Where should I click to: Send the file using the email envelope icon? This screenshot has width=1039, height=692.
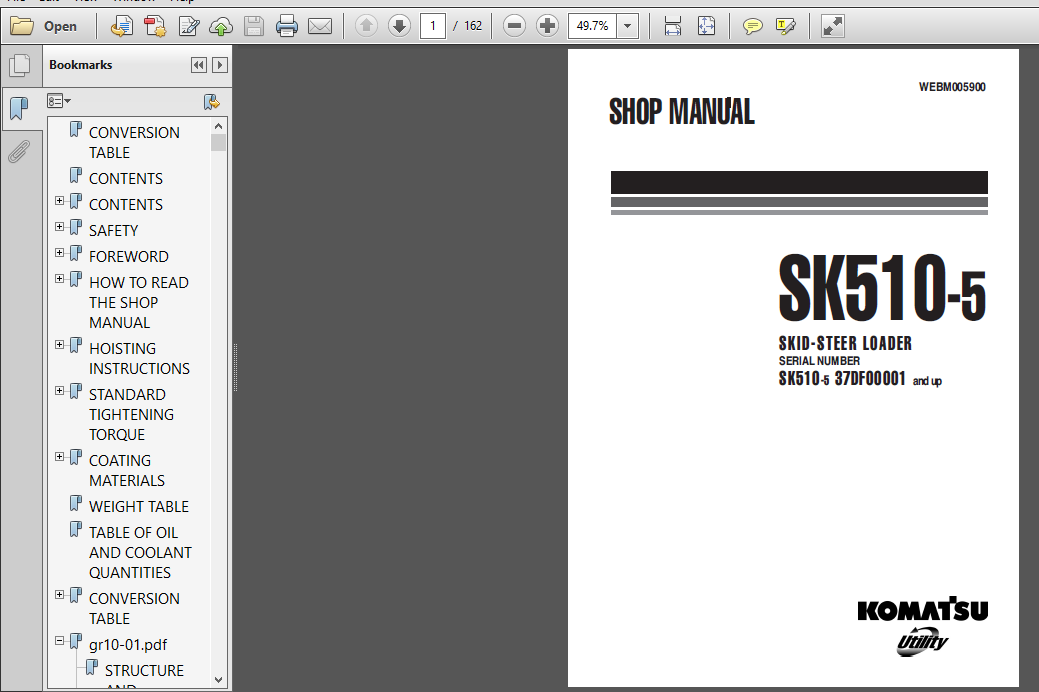[320, 27]
